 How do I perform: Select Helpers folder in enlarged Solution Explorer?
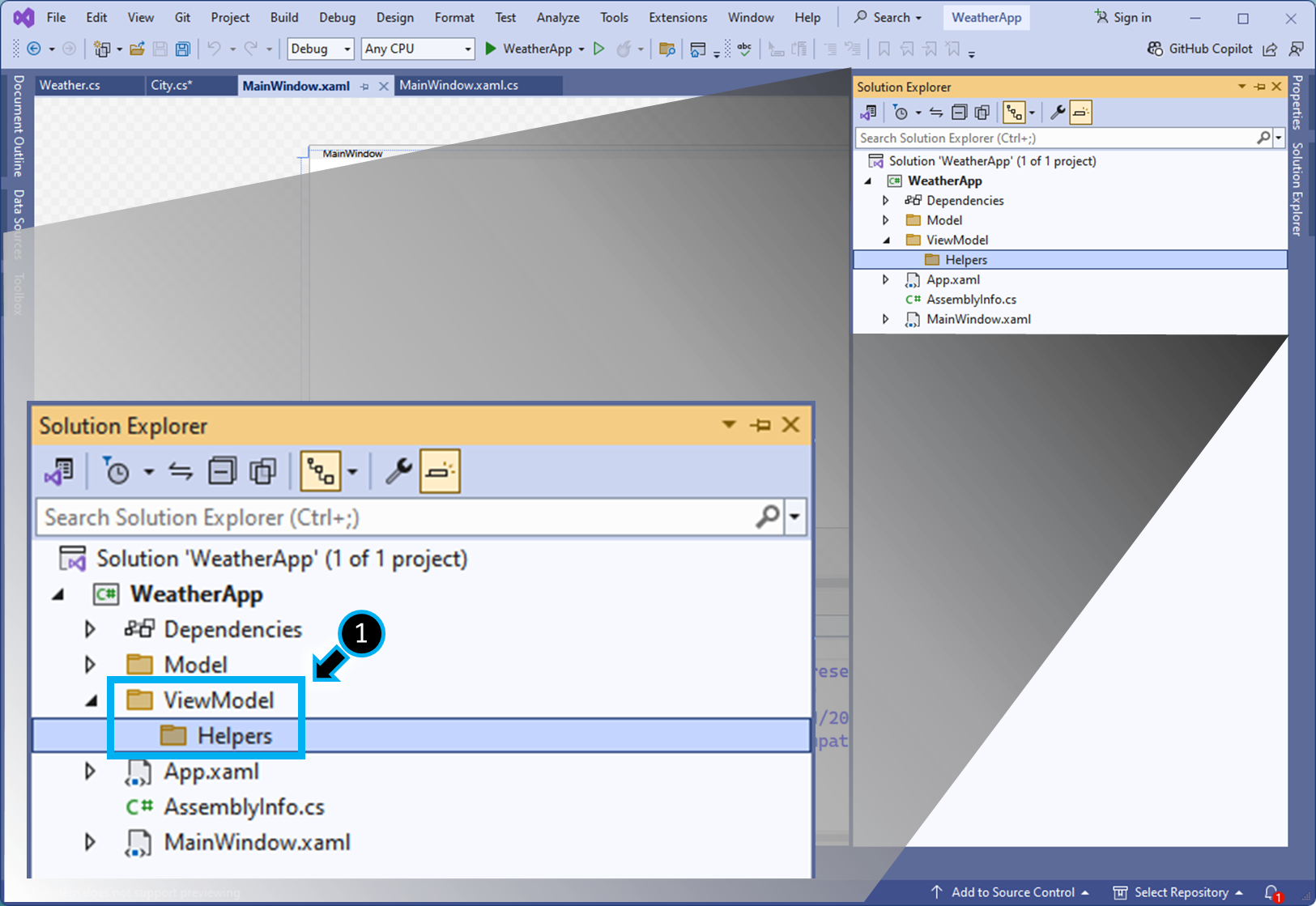pos(421,735)
